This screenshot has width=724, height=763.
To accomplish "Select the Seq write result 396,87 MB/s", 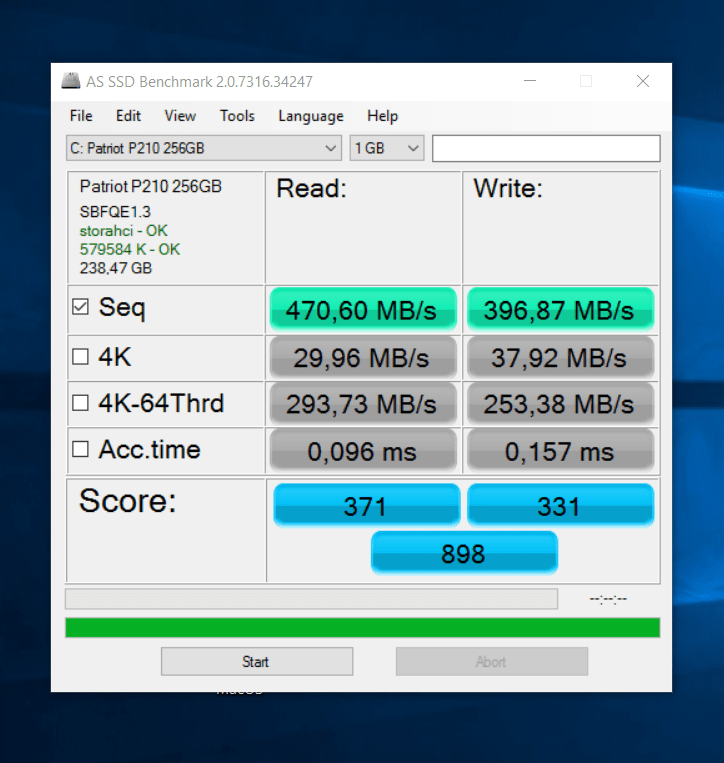I will click(560, 309).
